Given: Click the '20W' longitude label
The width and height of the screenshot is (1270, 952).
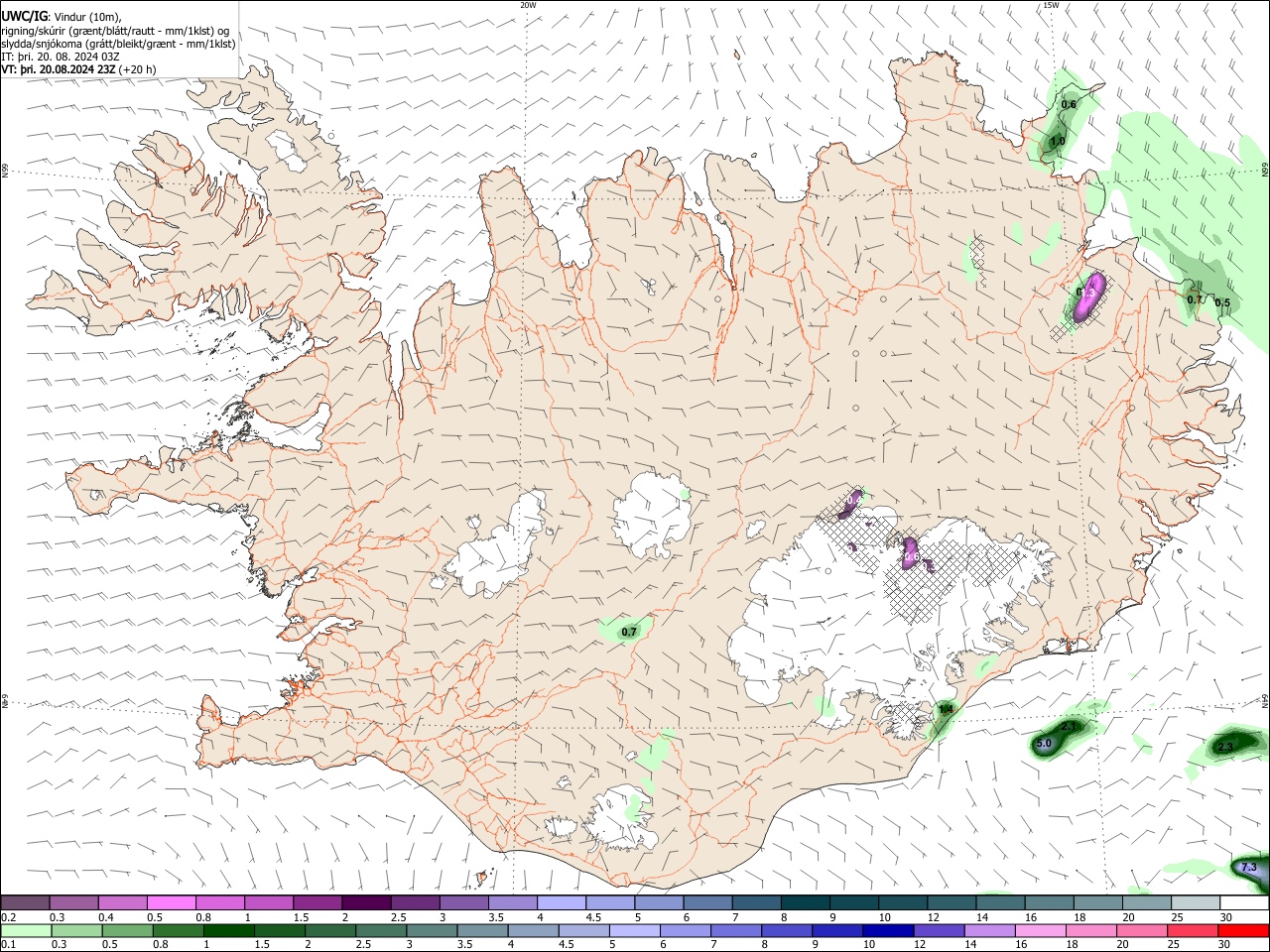Looking at the screenshot, I should [x=528, y=5].
